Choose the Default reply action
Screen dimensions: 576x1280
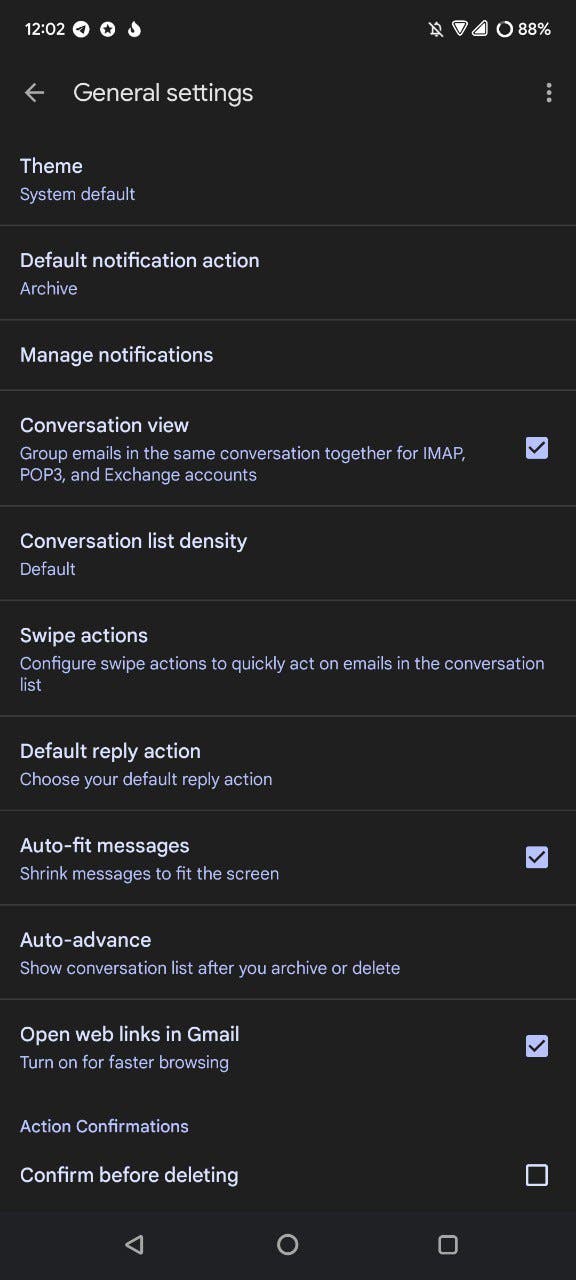point(288,763)
